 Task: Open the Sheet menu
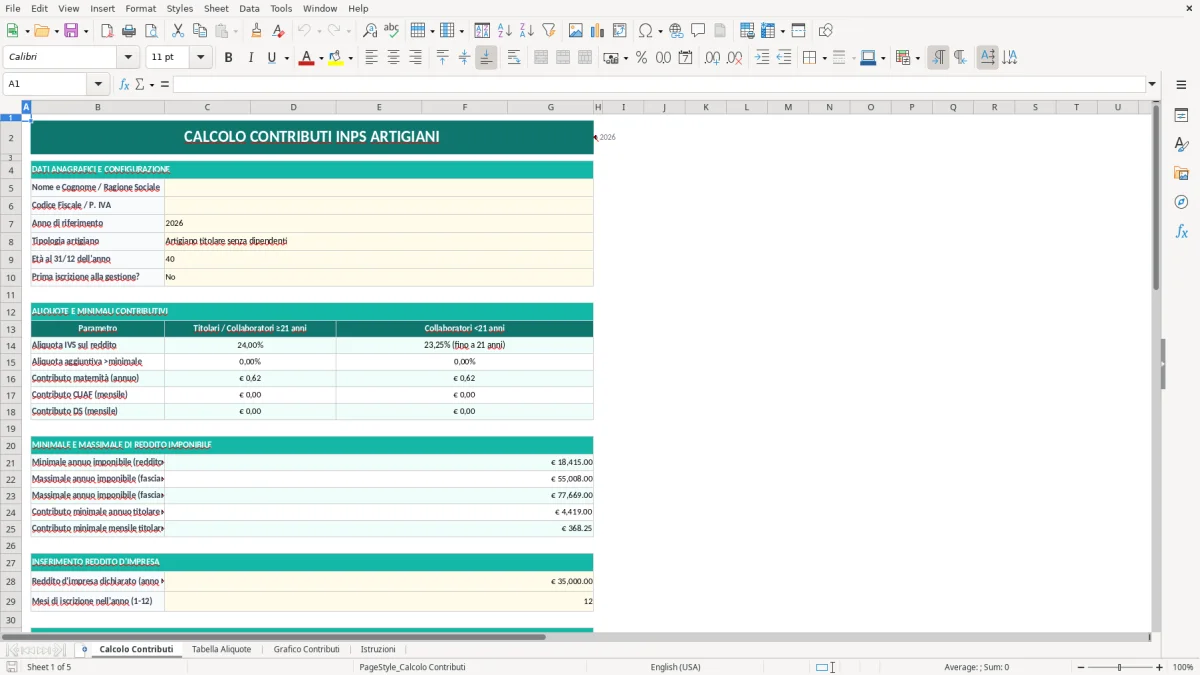click(216, 8)
